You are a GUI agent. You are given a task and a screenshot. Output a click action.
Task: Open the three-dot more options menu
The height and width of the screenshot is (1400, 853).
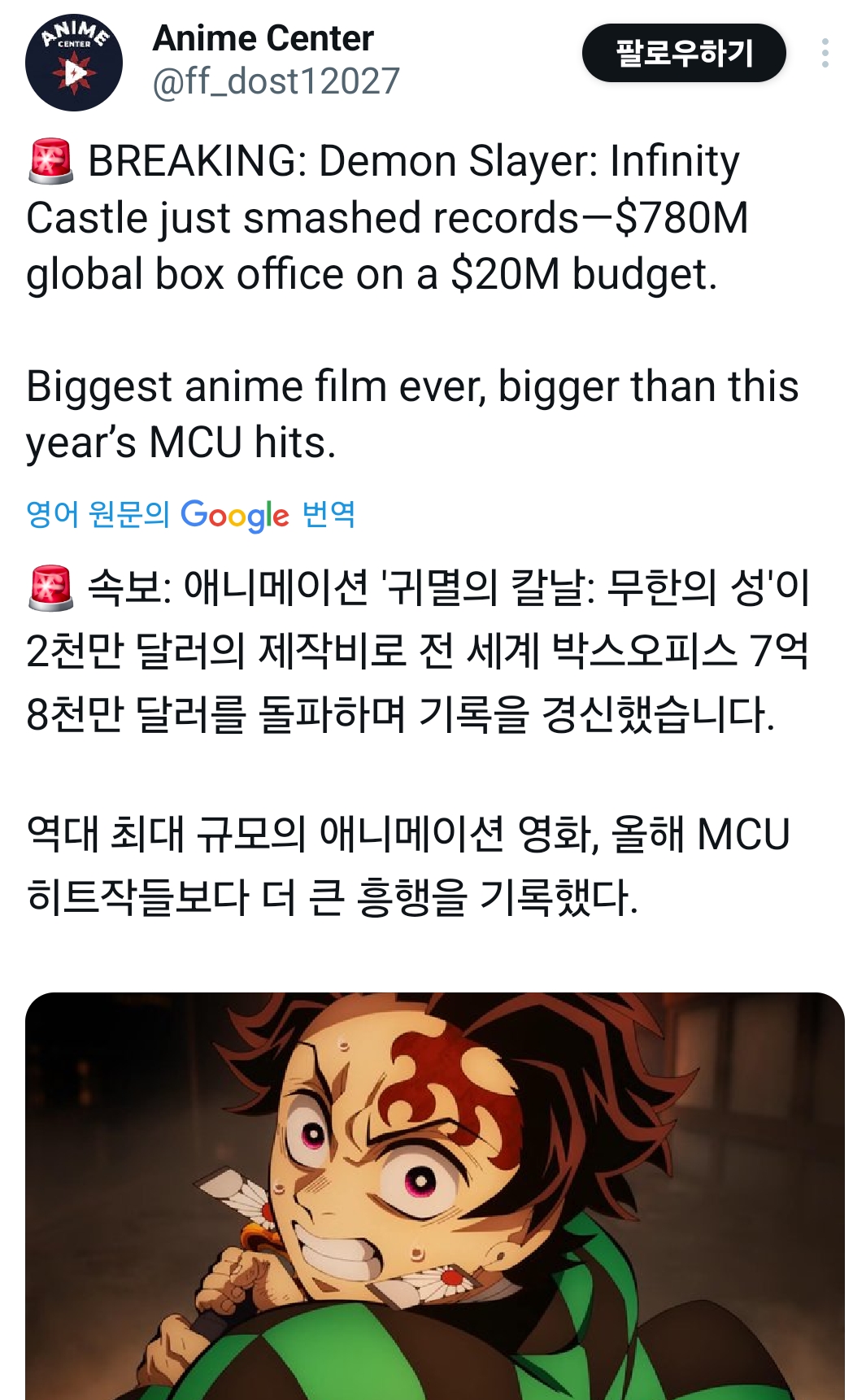(x=825, y=53)
